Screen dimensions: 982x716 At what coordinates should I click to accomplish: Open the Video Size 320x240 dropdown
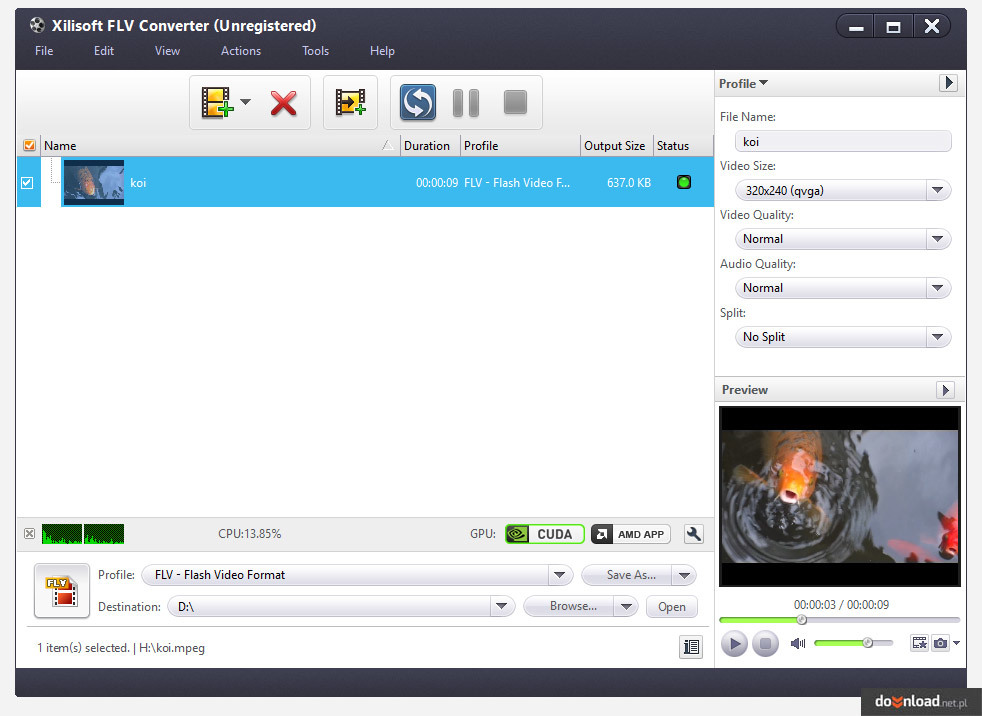pyautogui.click(x=843, y=190)
